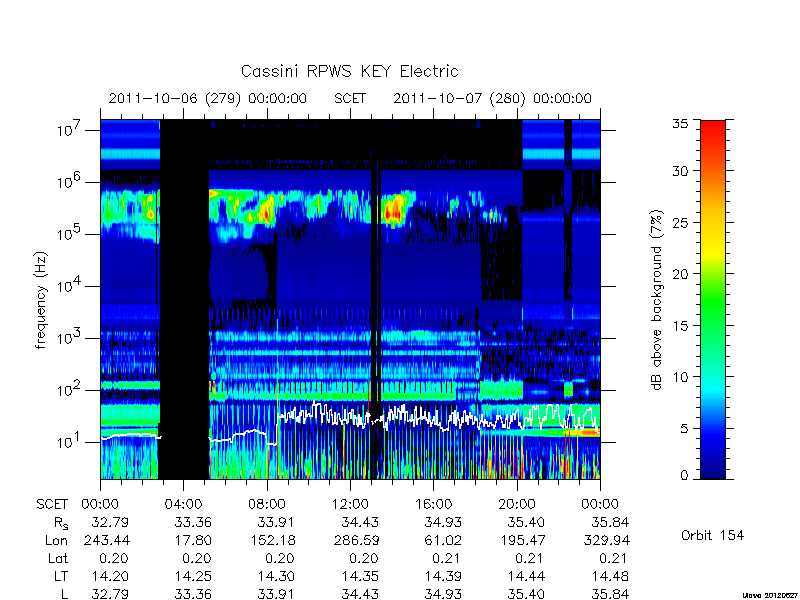
Task: Click the '16:00' time tick label
Action: click(x=433, y=505)
